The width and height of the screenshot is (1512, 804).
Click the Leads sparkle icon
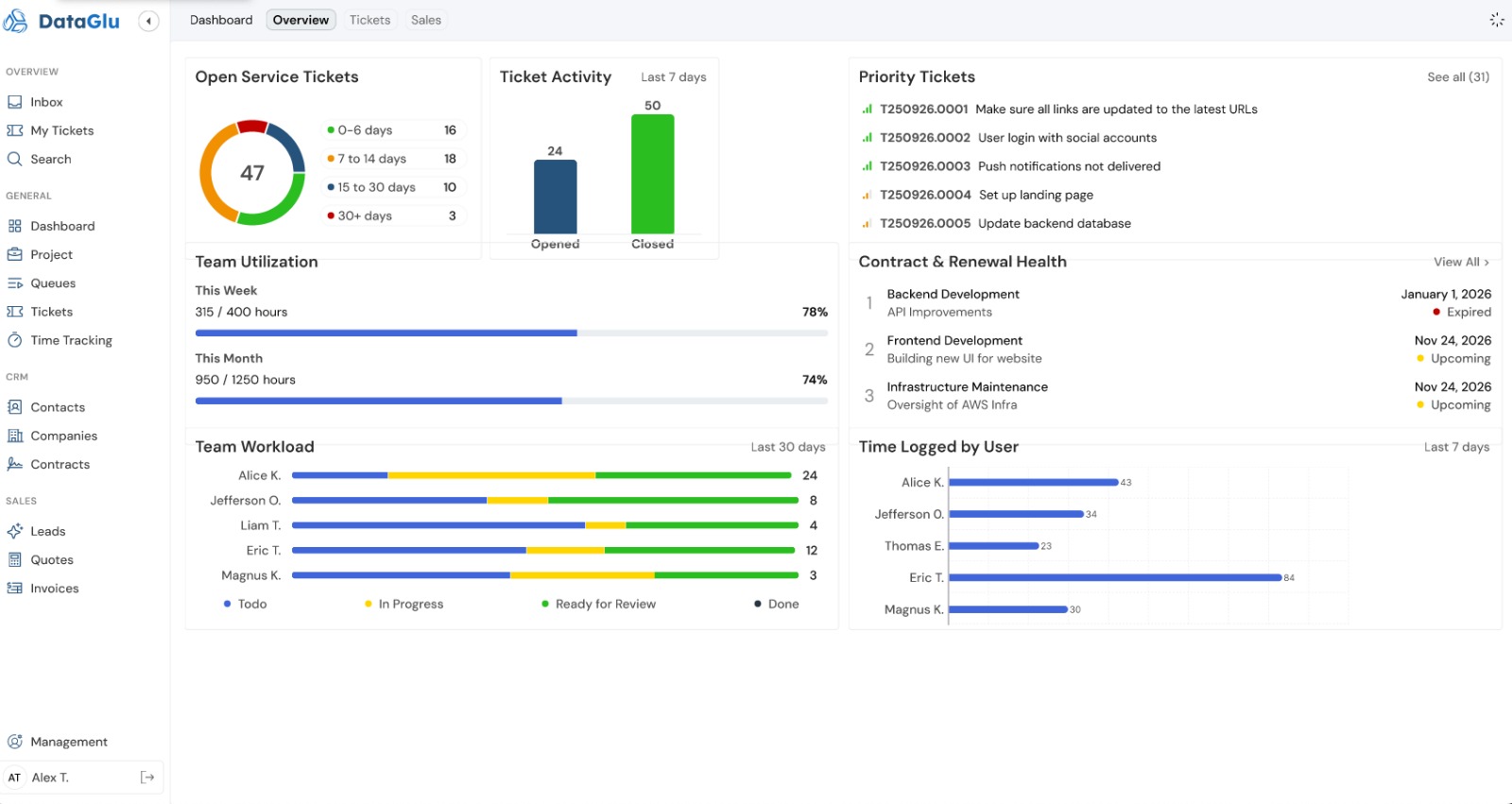[15, 531]
